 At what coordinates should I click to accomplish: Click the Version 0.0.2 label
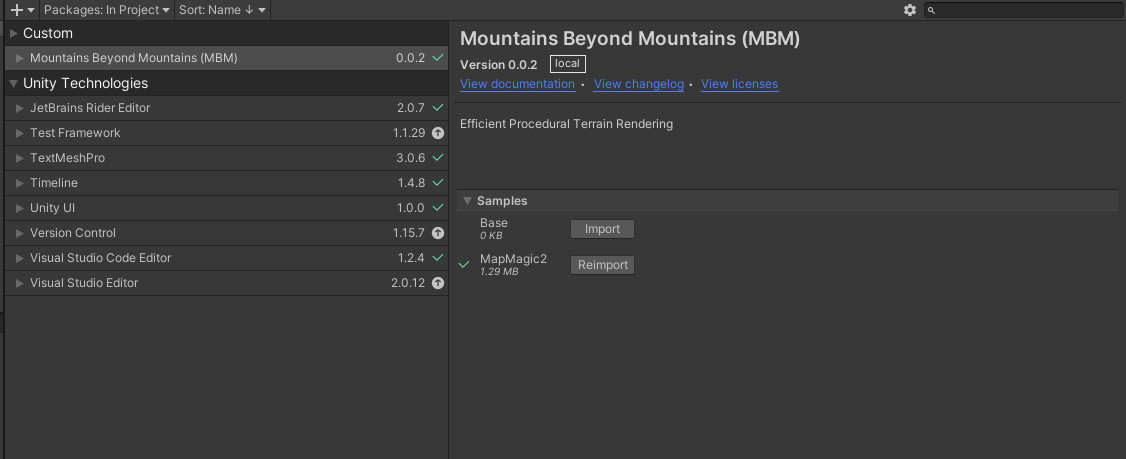click(498, 65)
